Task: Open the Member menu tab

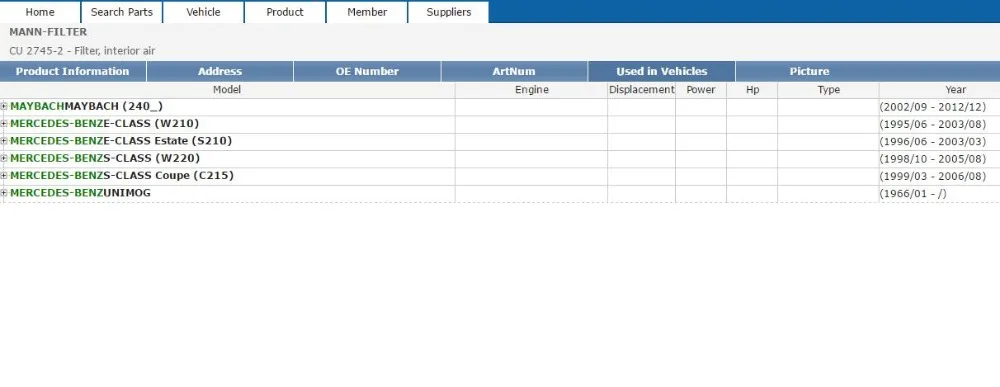Action: (x=367, y=12)
